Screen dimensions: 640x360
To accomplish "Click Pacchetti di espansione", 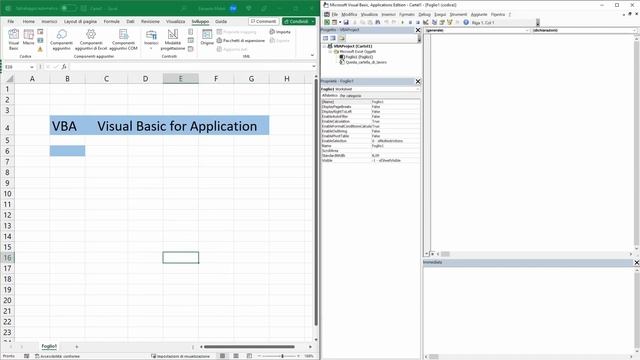I will (x=241, y=40).
